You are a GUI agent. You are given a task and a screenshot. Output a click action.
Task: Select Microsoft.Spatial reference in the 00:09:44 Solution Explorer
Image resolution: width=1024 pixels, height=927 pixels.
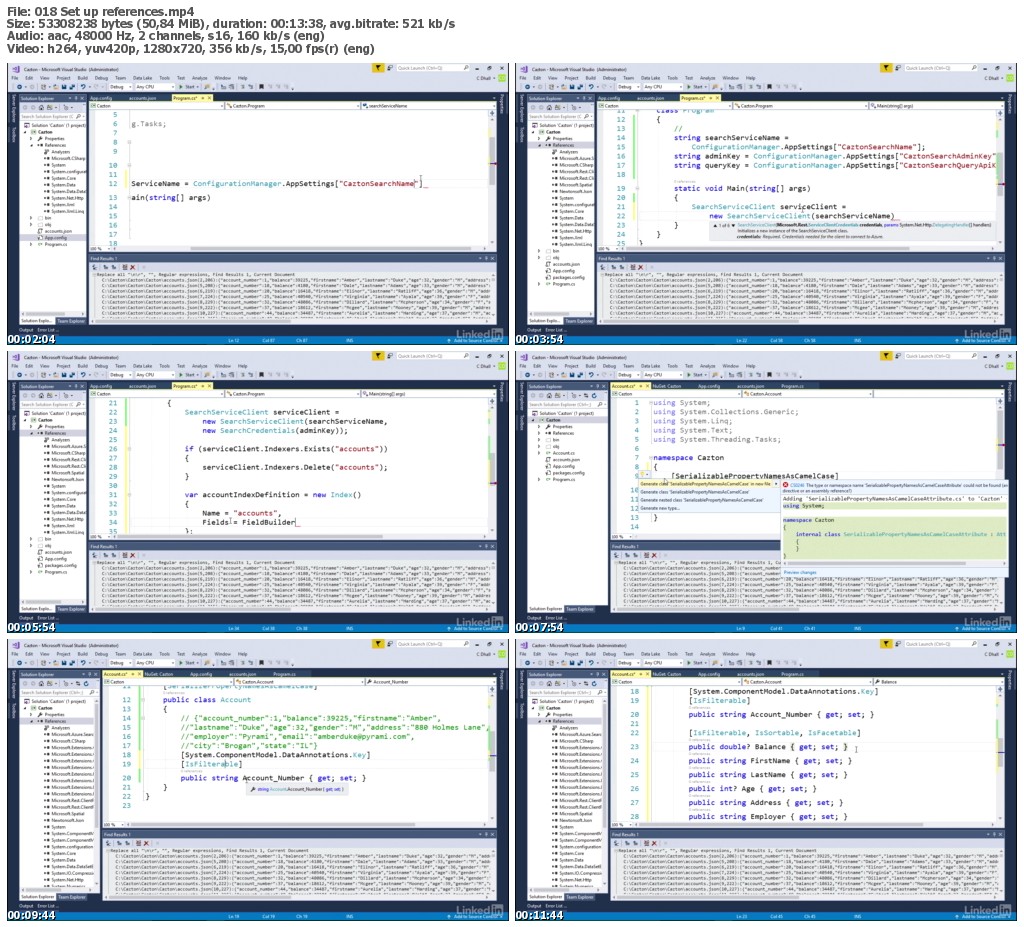tap(69, 813)
